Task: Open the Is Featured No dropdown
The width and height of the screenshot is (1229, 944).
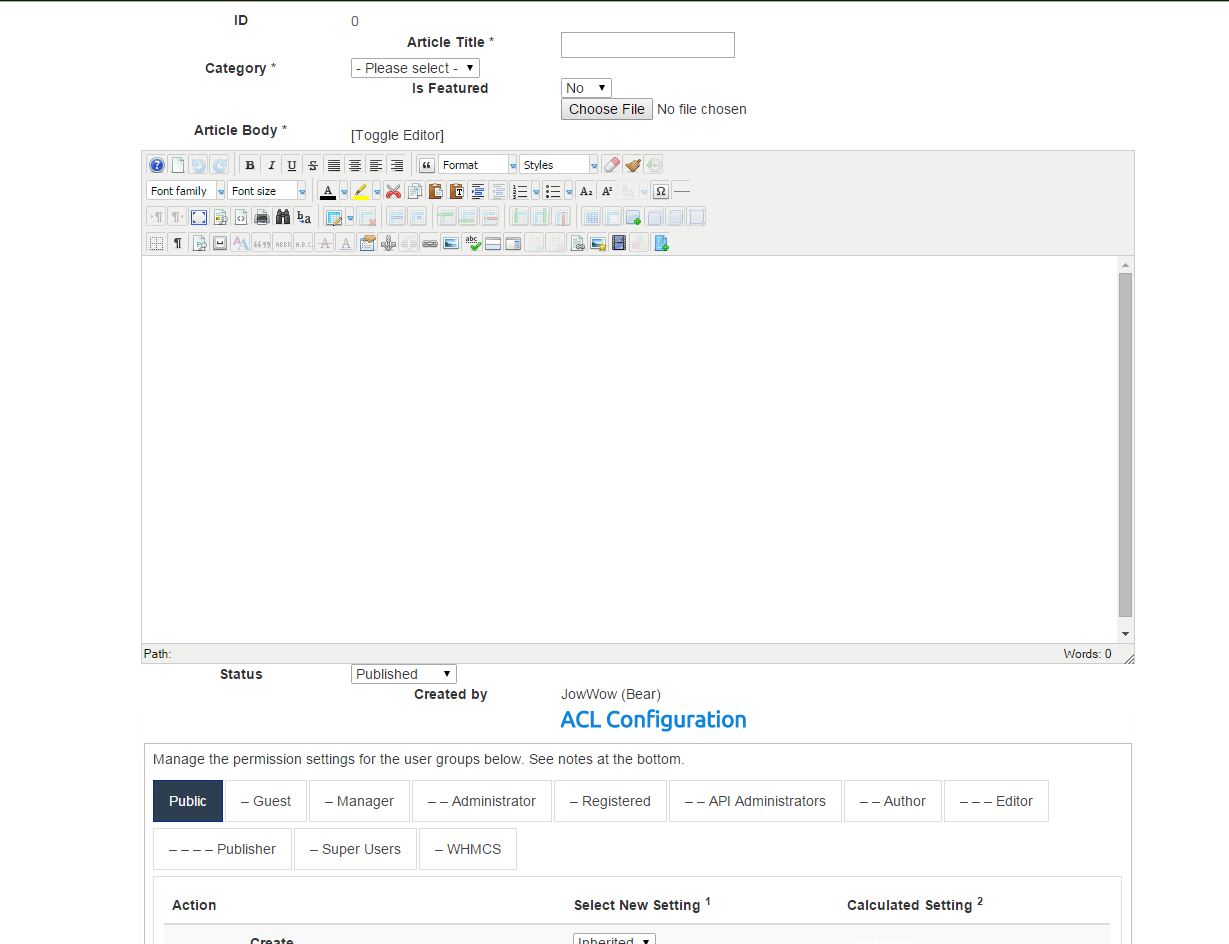Action: (x=587, y=88)
